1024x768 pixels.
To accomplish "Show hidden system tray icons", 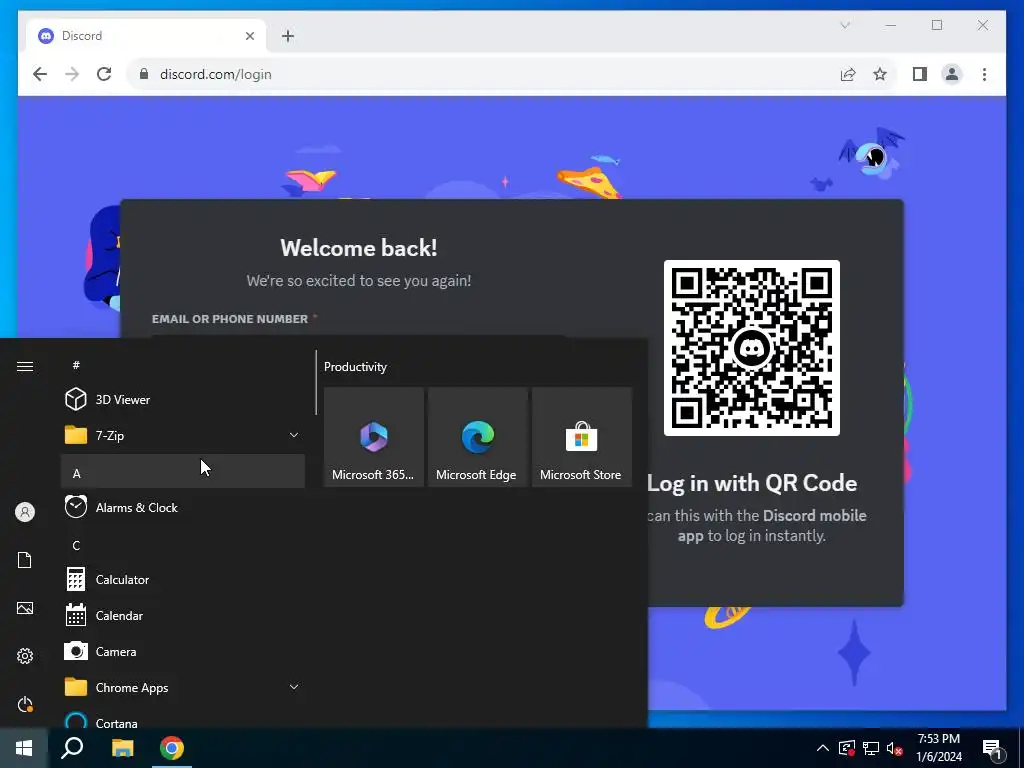I will [823, 748].
